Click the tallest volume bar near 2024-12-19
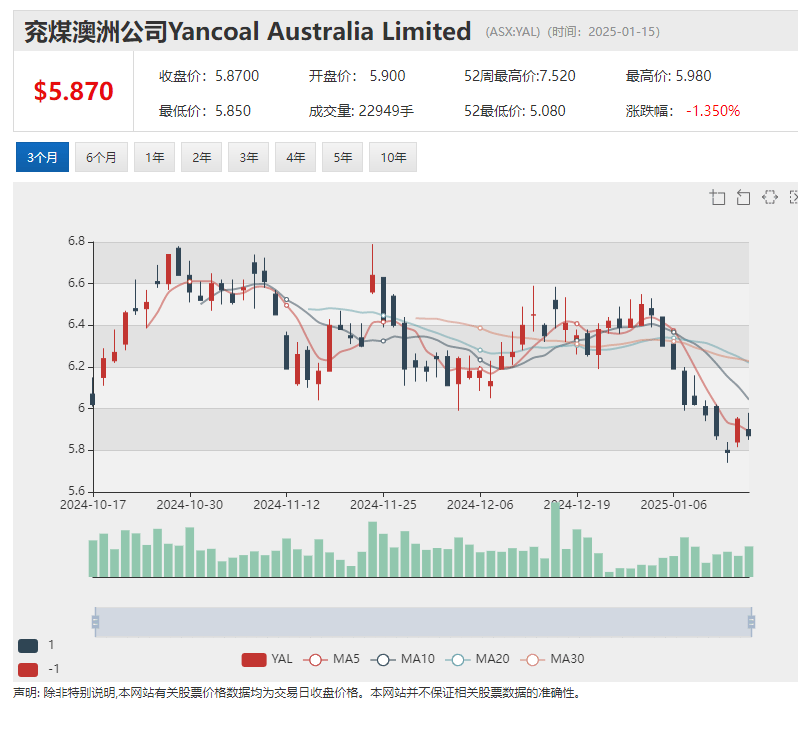The image size is (811, 731). click(555, 540)
